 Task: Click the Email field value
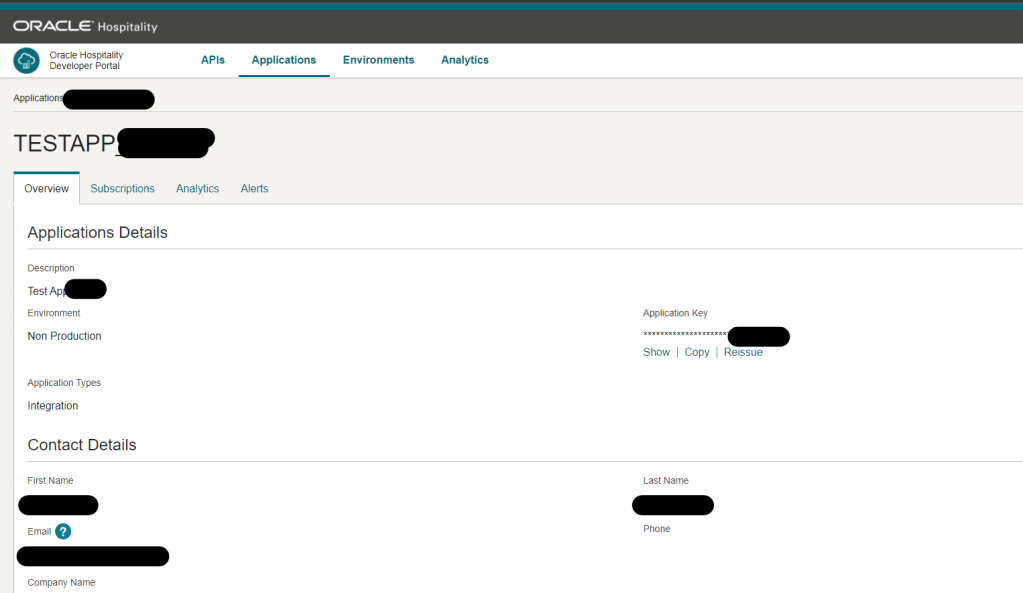93,556
